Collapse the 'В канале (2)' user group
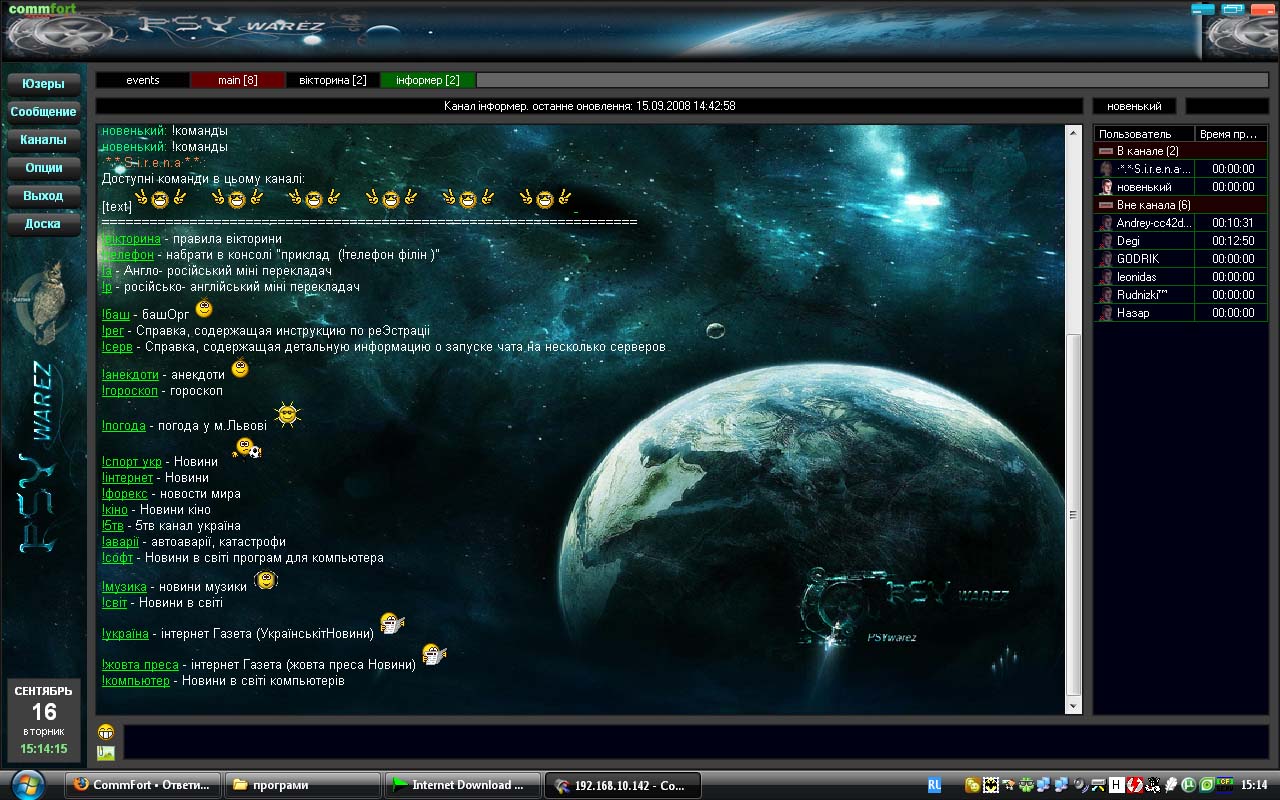The width and height of the screenshot is (1280, 800). [1105, 151]
